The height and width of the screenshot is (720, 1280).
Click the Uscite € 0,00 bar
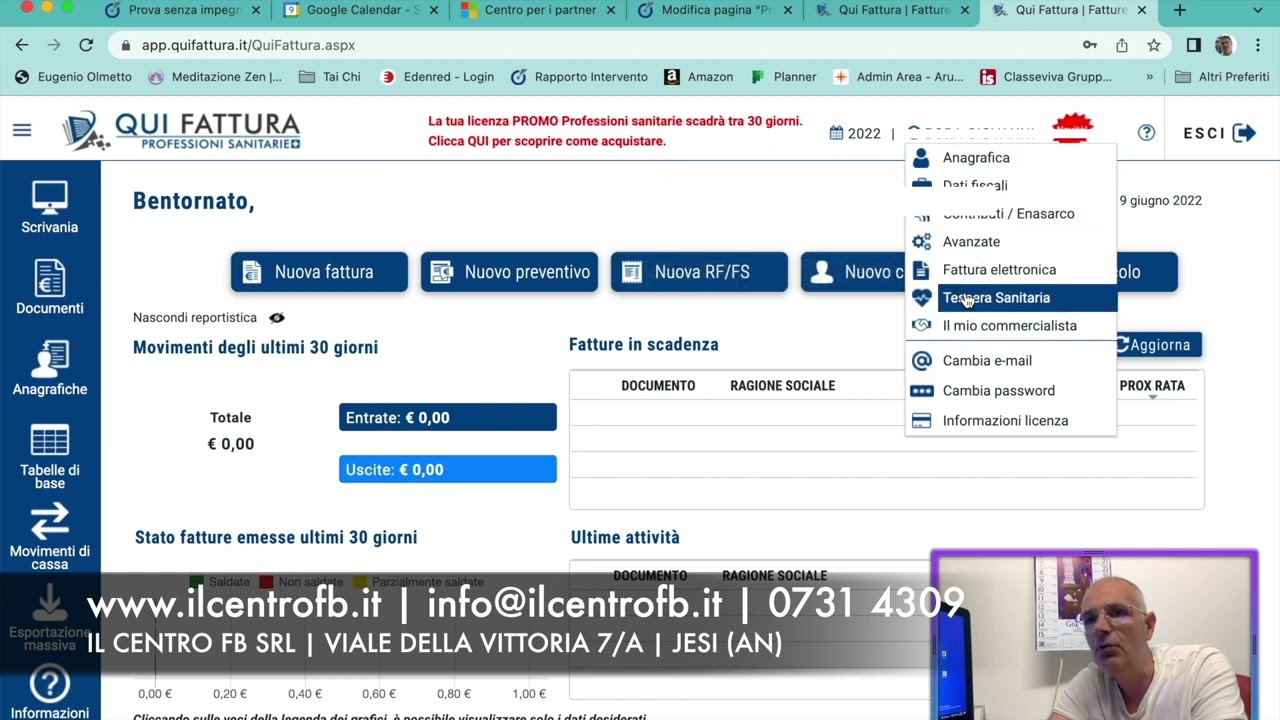(448, 470)
